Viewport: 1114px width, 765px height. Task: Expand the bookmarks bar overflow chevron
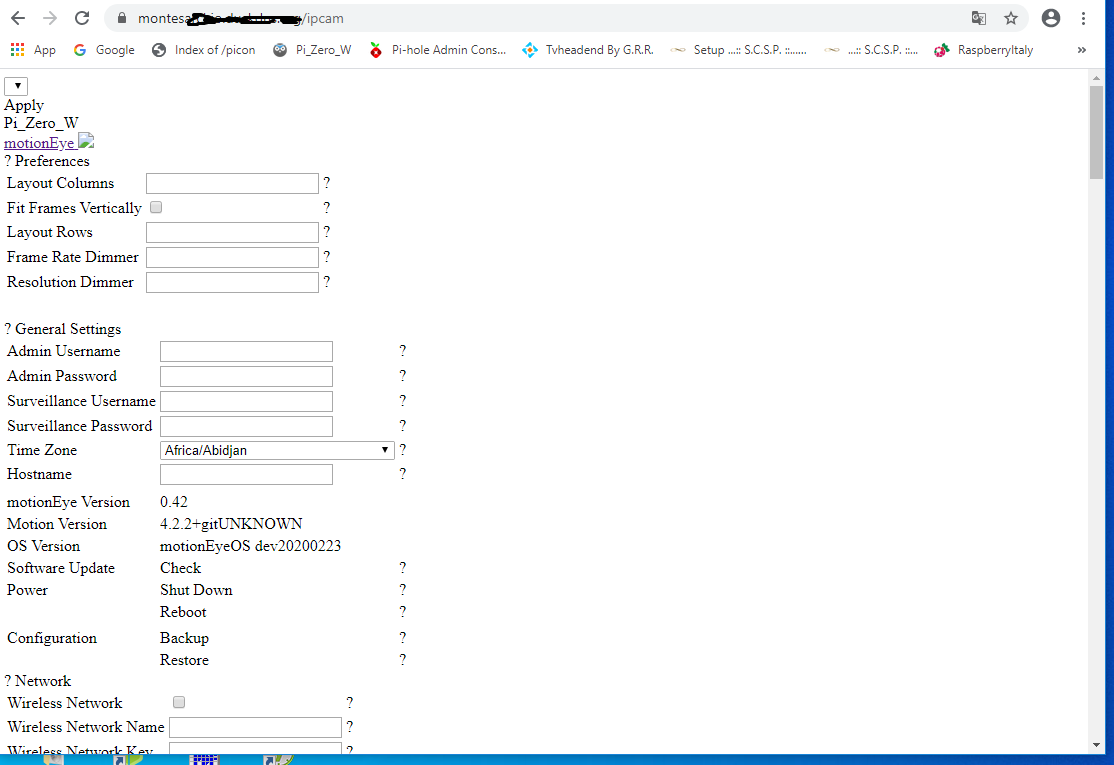pyautogui.click(x=1083, y=49)
